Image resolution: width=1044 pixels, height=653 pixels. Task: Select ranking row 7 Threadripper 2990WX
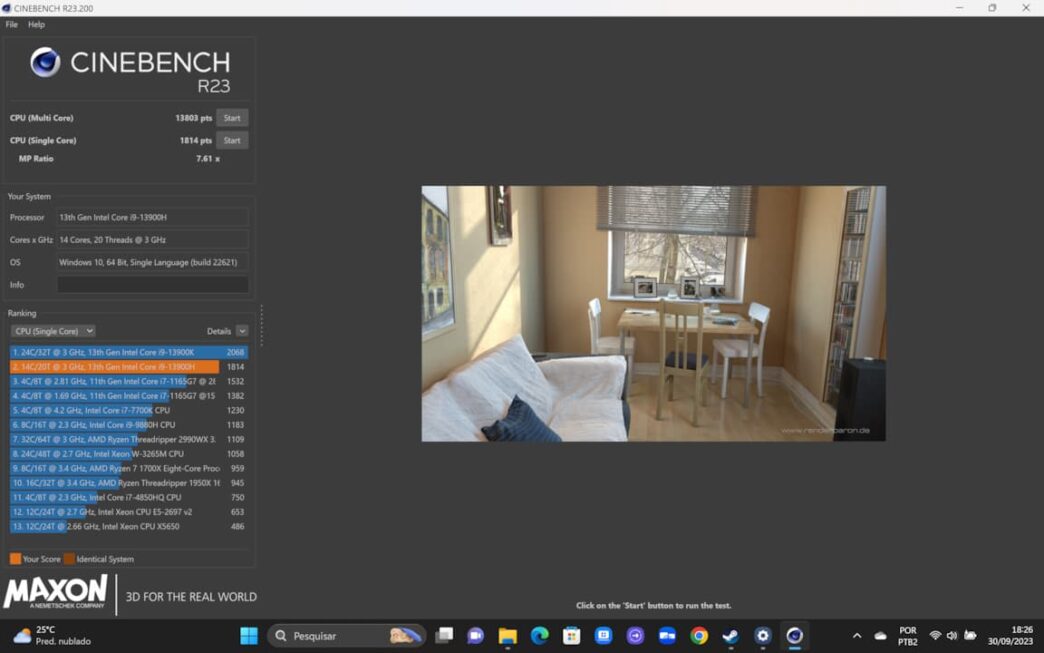(x=129, y=439)
